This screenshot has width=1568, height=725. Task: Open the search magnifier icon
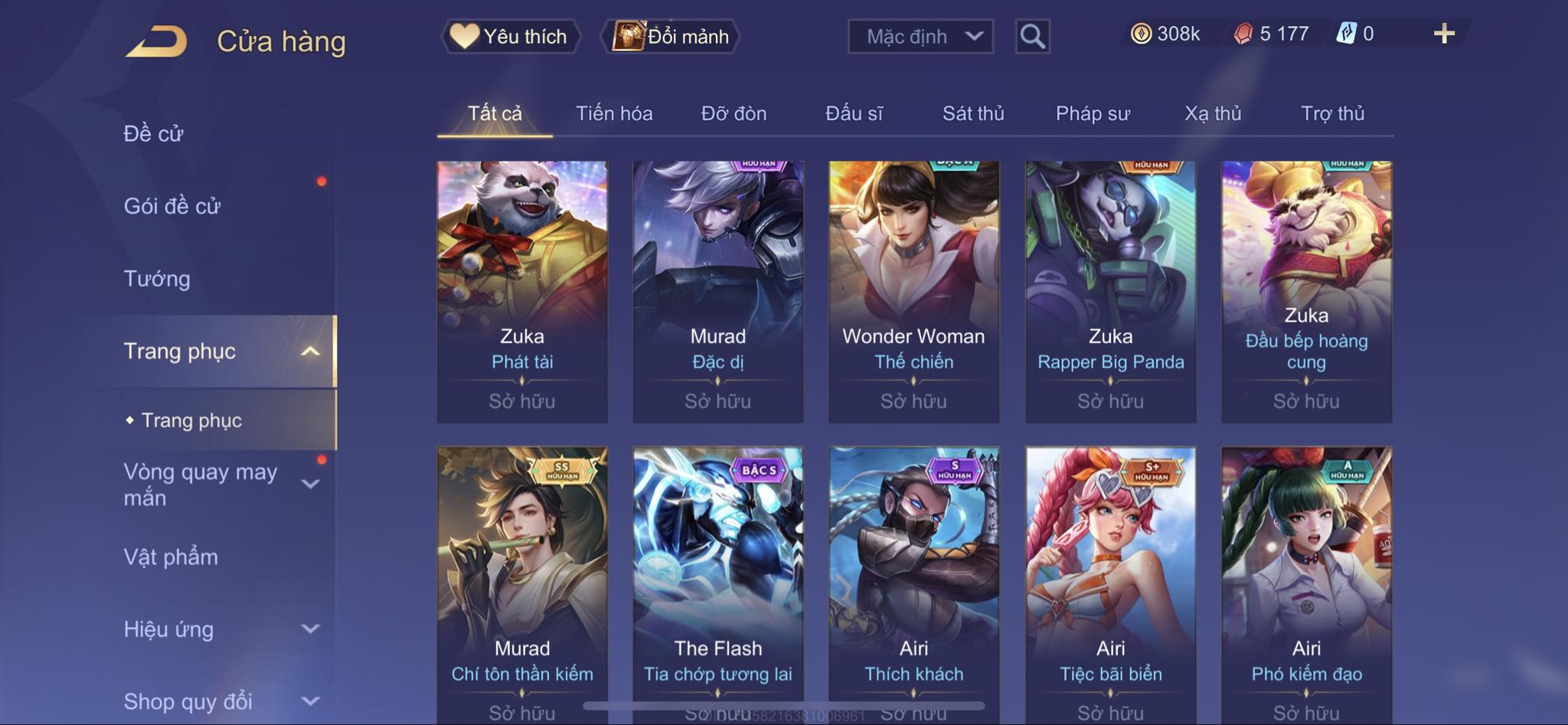tap(1032, 36)
